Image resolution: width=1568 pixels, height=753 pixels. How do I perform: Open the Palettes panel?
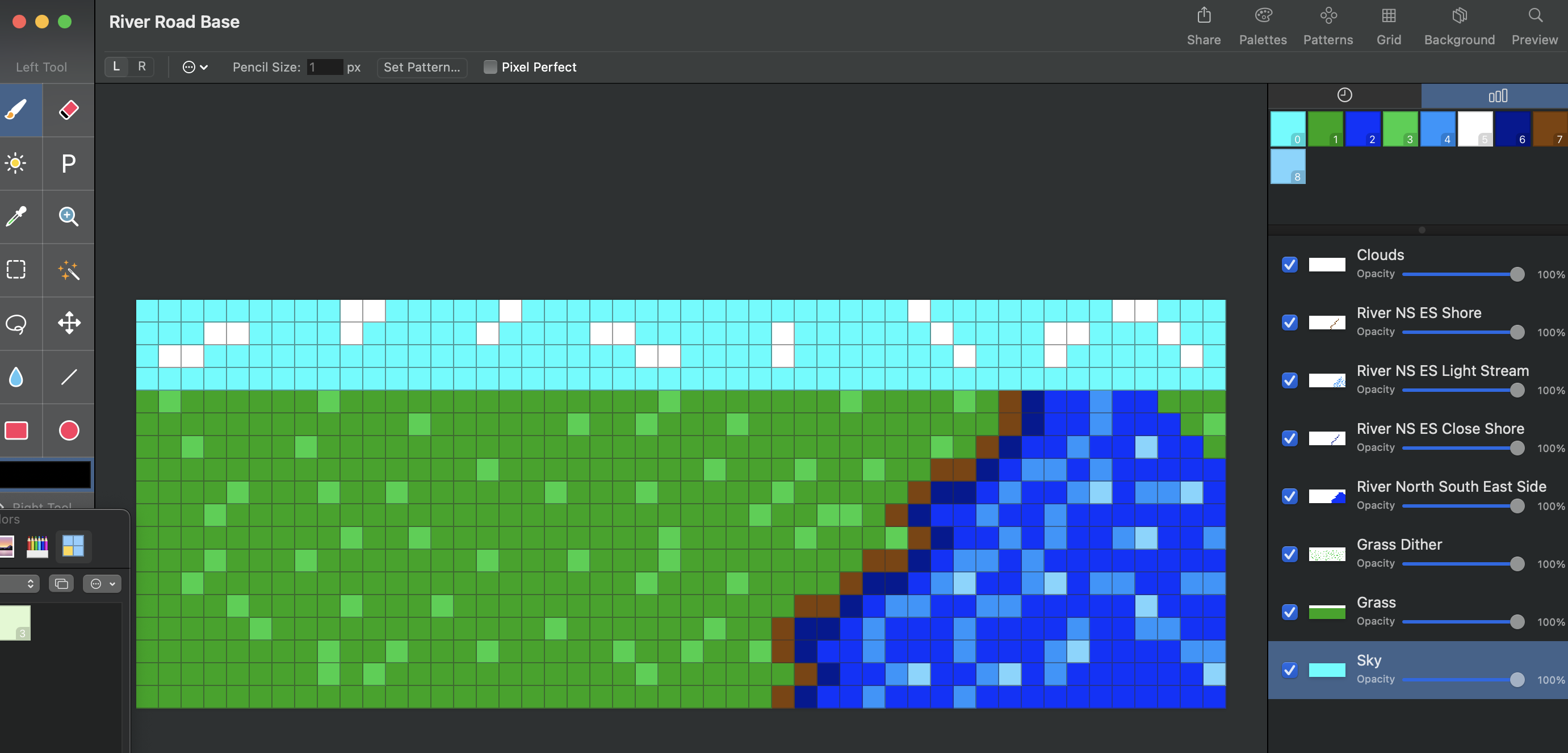(1263, 26)
